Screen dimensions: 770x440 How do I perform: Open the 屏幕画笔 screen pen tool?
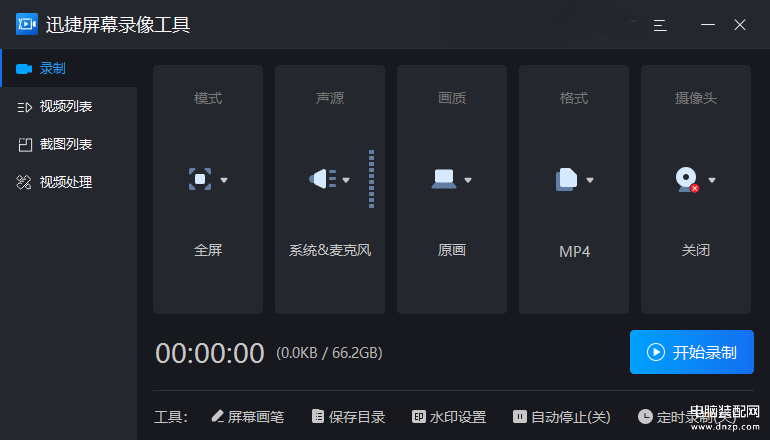point(248,417)
